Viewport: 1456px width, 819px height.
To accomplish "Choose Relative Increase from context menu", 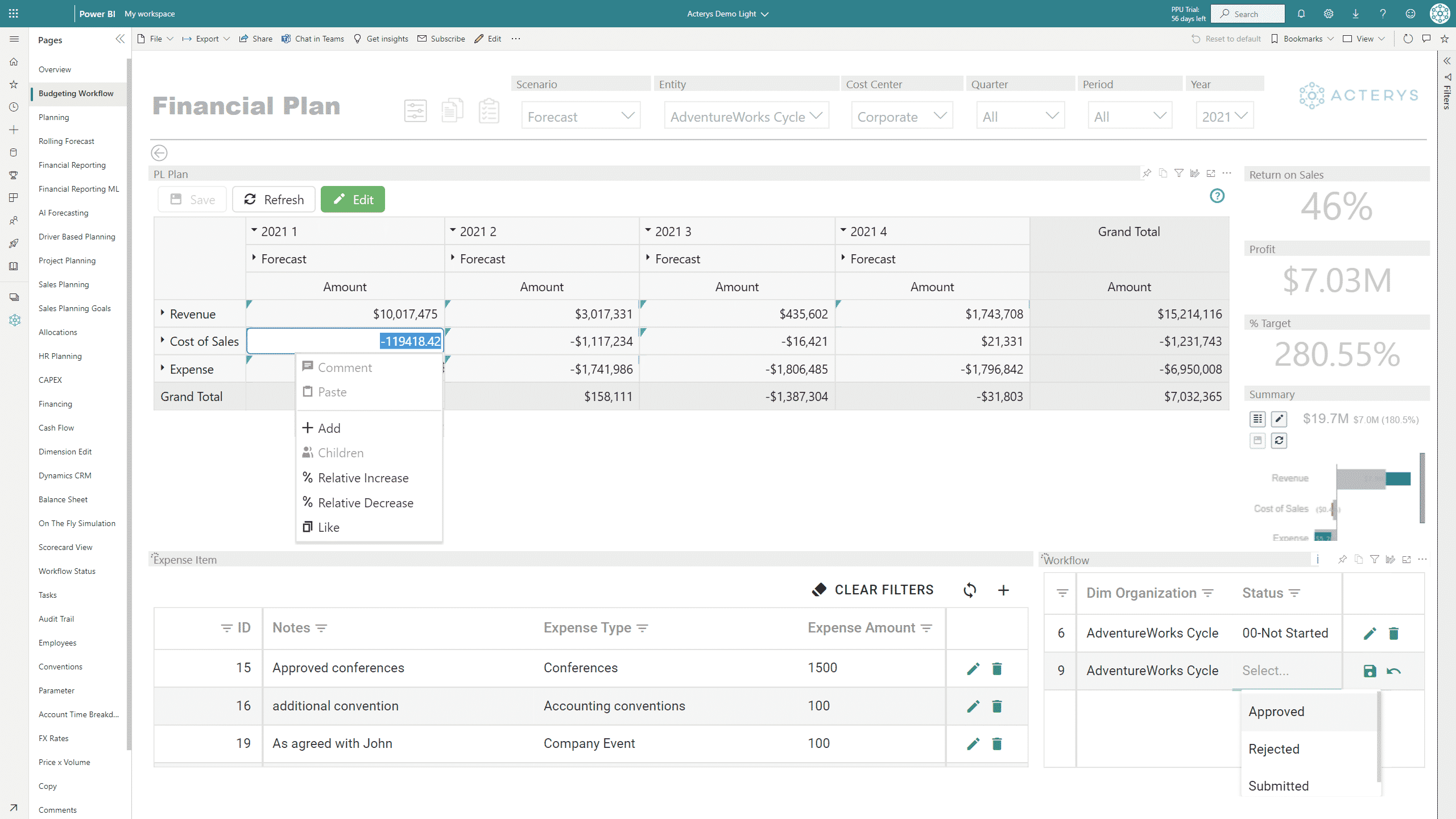I will click(363, 478).
